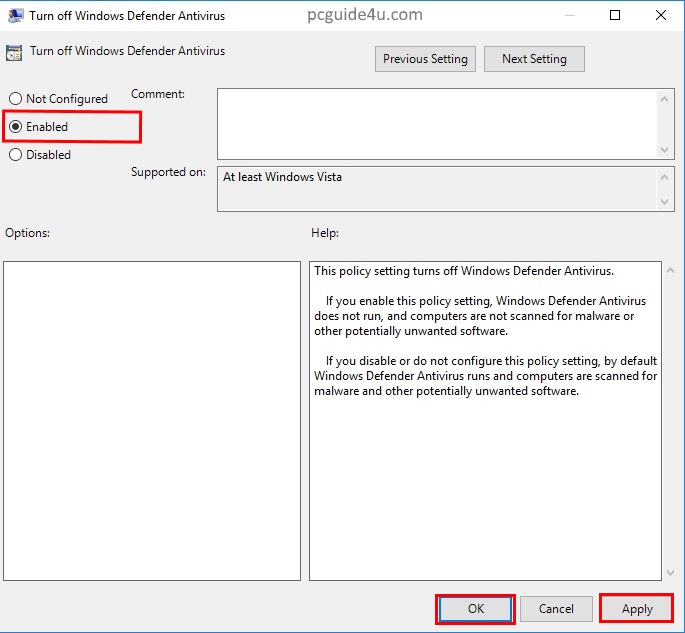The width and height of the screenshot is (685, 633).
Task: Cancel the policy changes
Action: [x=556, y=608]
